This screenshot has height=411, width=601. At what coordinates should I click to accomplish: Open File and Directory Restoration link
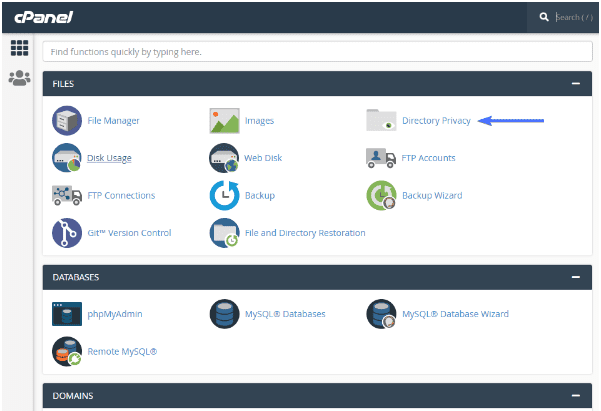pyautogui.click(x=305, y=233)
